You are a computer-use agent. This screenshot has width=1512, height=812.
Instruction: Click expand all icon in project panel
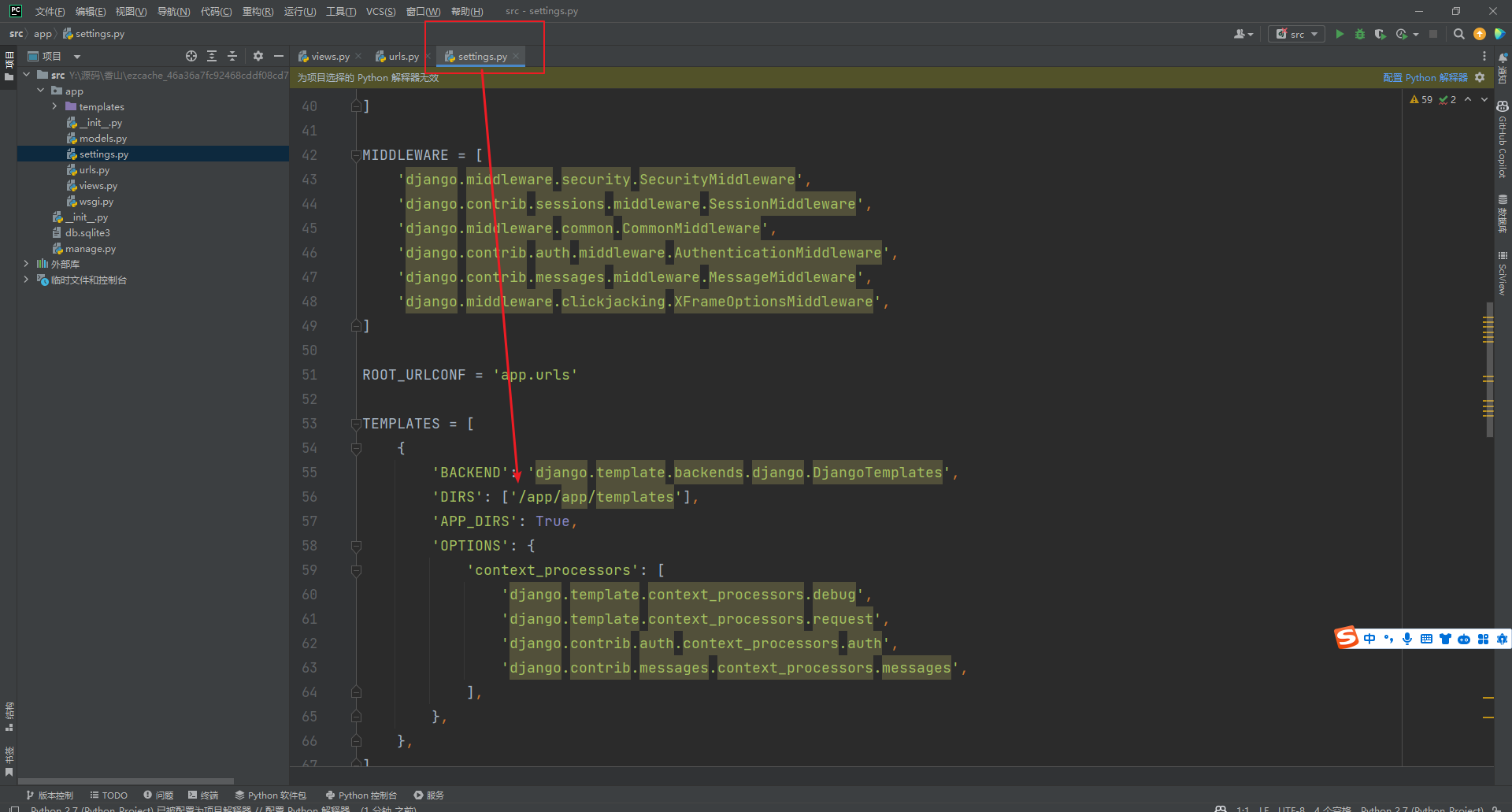coord(212,56)
